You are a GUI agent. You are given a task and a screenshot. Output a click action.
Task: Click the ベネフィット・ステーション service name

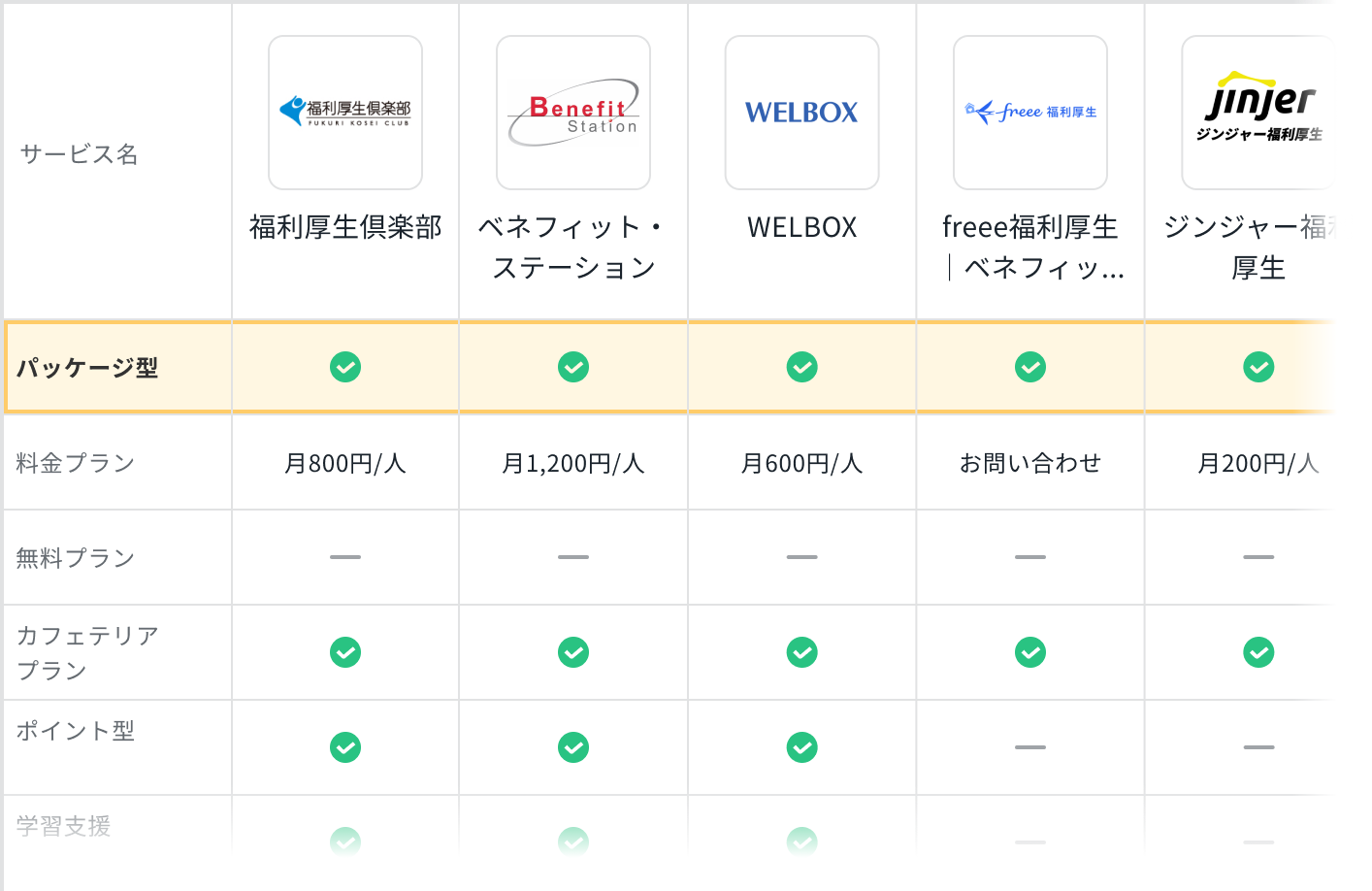click(x=573, y=247)
